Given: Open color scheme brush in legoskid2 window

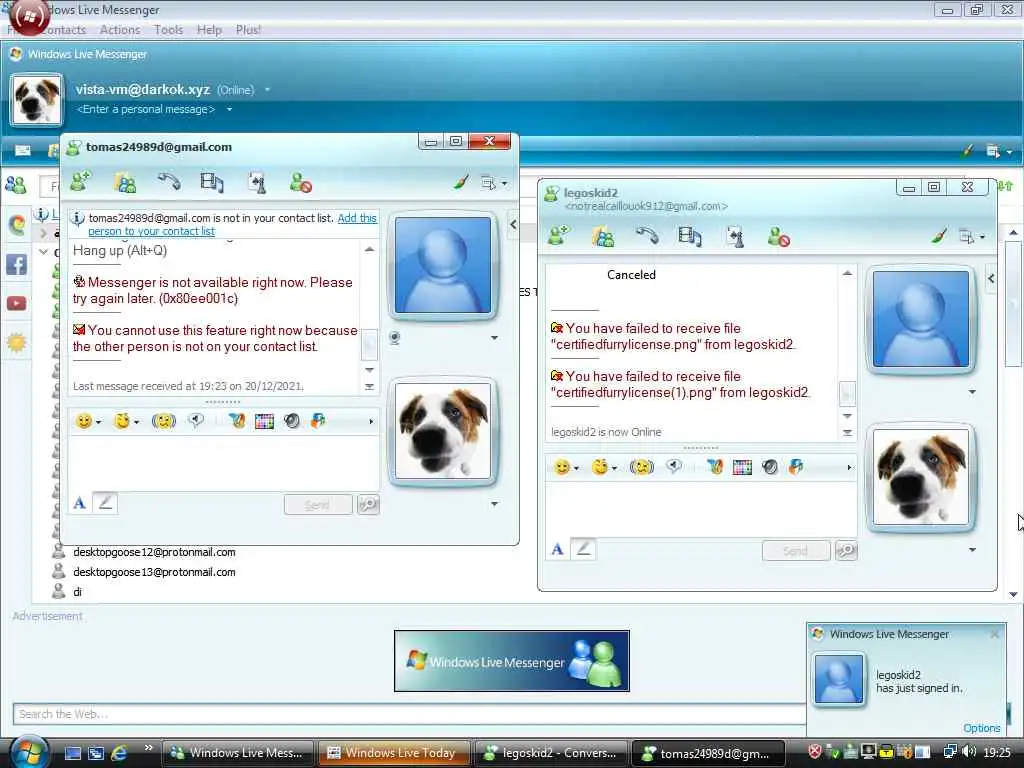Looking at the screenshot, I should coord(939,236).
